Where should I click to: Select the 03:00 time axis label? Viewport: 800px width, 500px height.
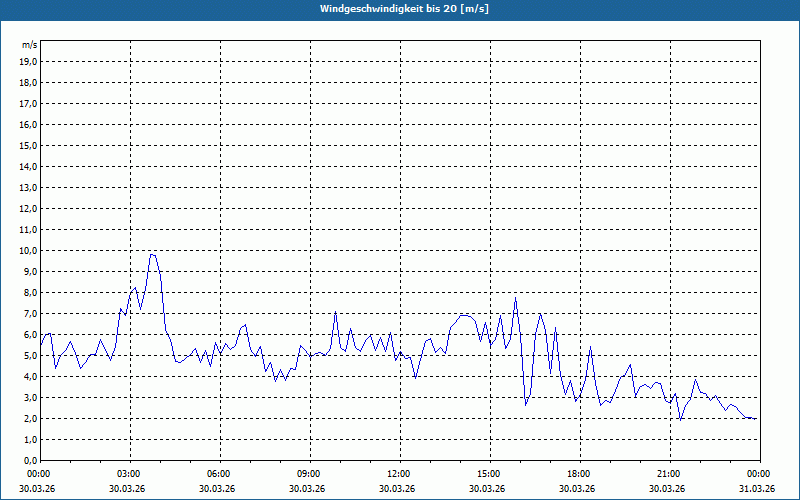pyautogui.click(x=130, y=474)
